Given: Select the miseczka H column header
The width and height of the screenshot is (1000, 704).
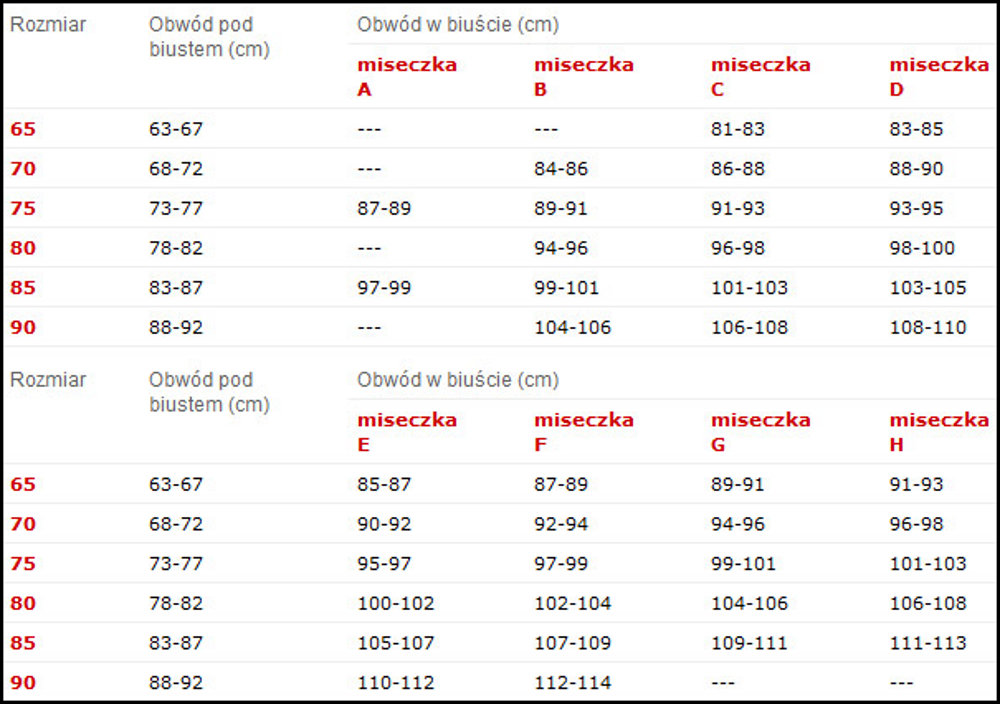Looking at the screenshot, I should coord(939,432).
